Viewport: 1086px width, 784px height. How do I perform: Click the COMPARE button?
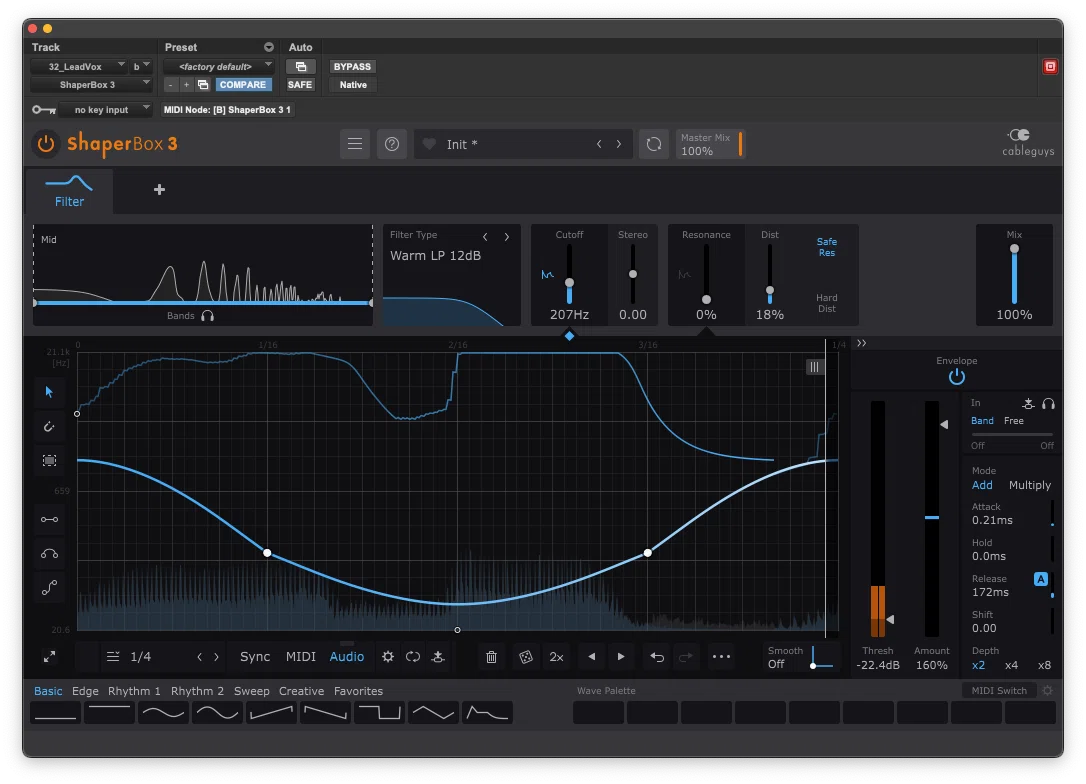243,84
